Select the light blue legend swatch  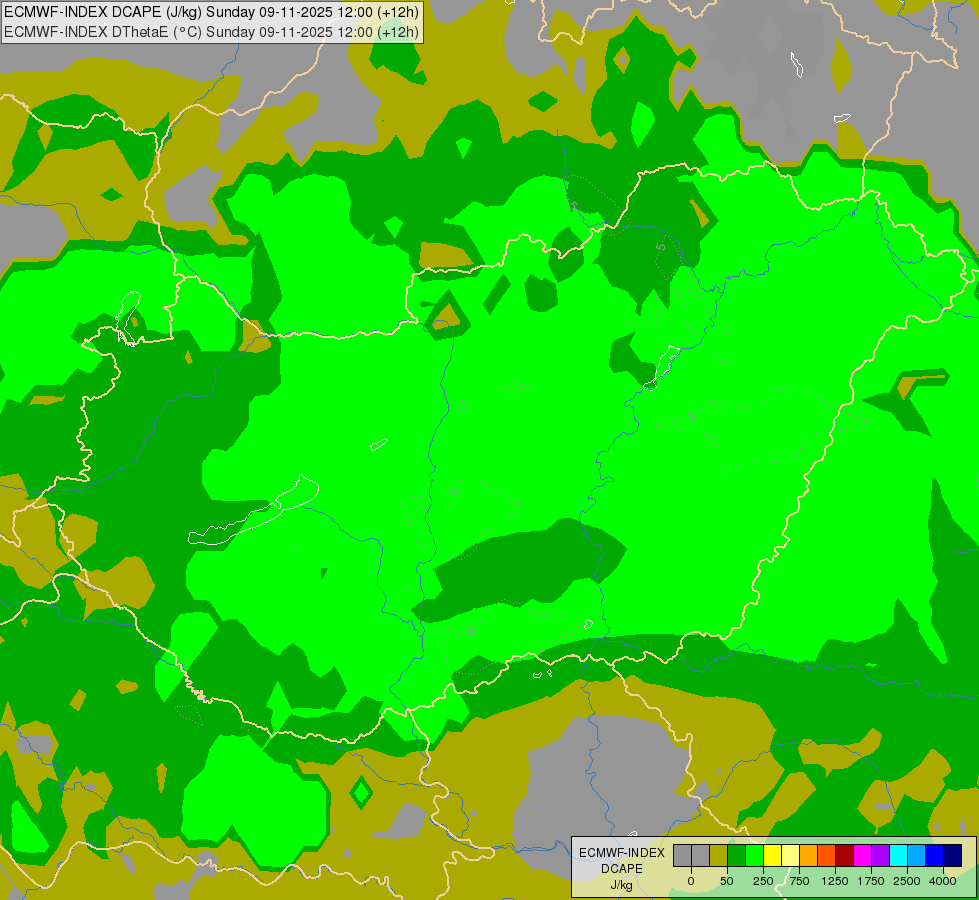click(917, 856)
